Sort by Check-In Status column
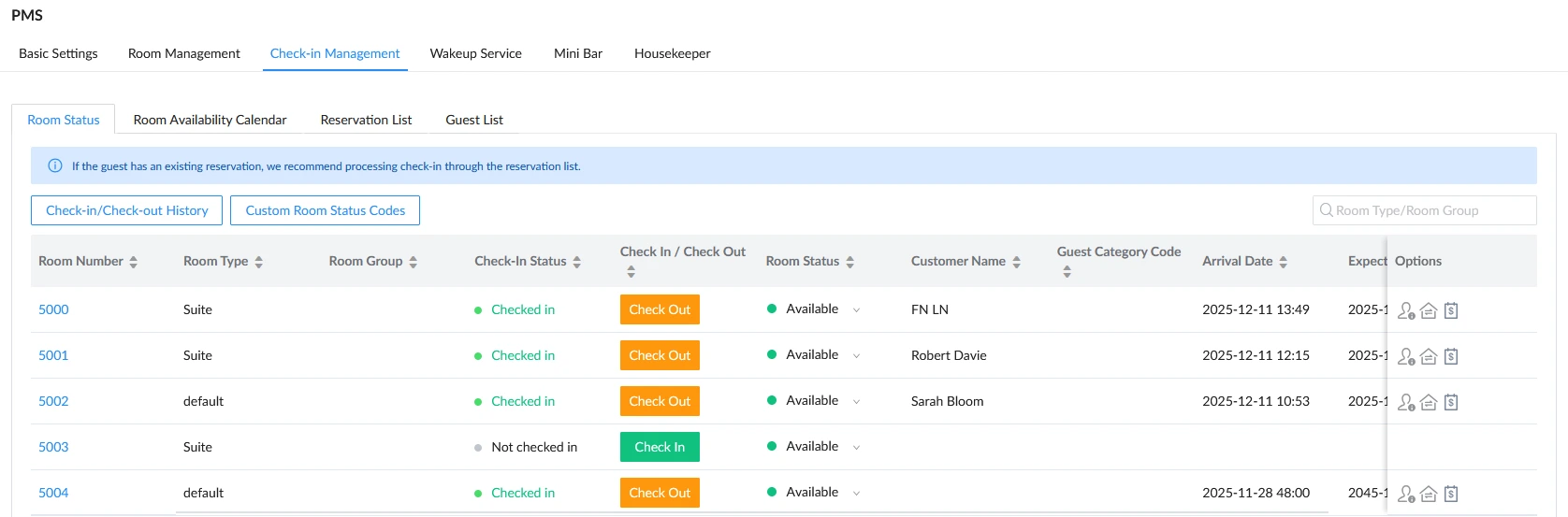 577,262
